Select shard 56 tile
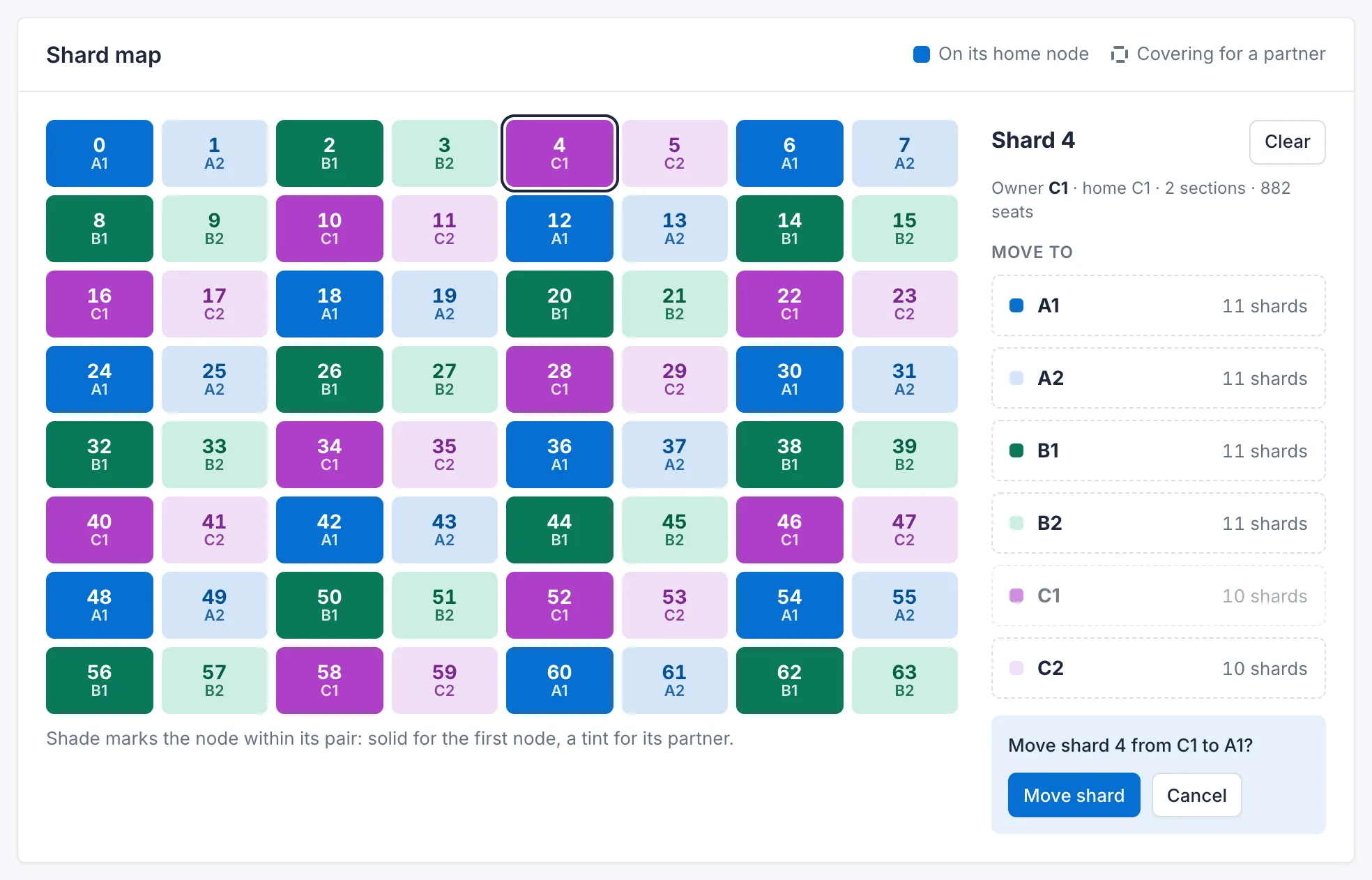1372x880 pixels. click(100, 681)
